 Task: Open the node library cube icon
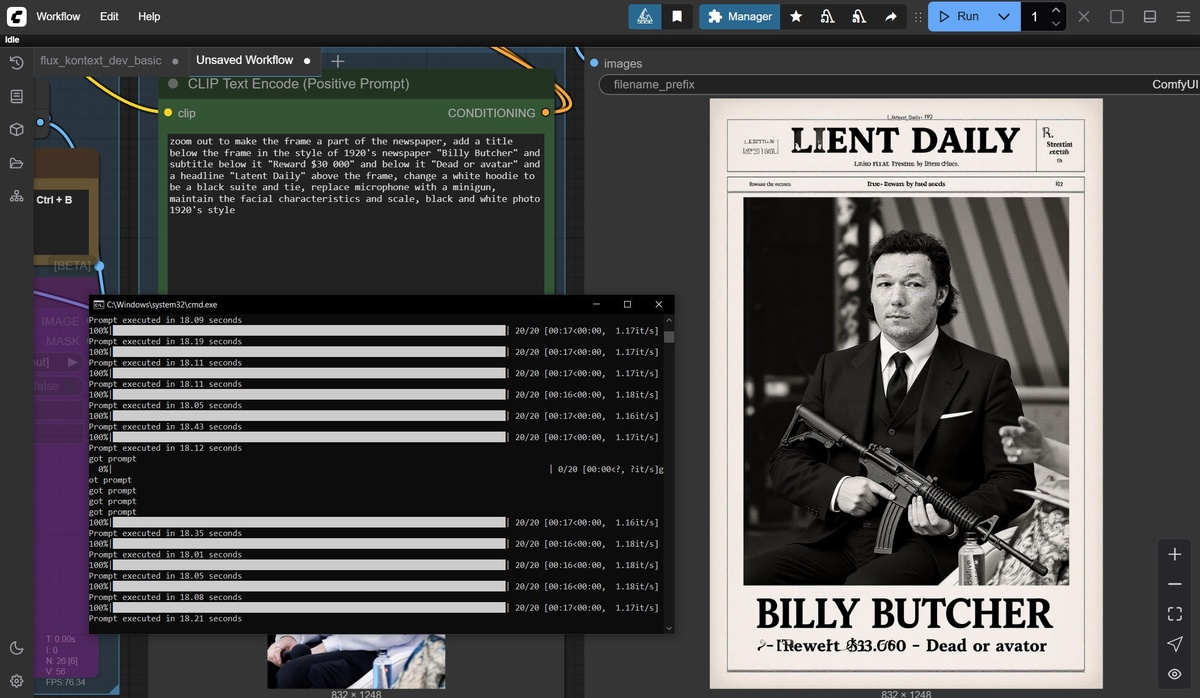click(16, 129)
